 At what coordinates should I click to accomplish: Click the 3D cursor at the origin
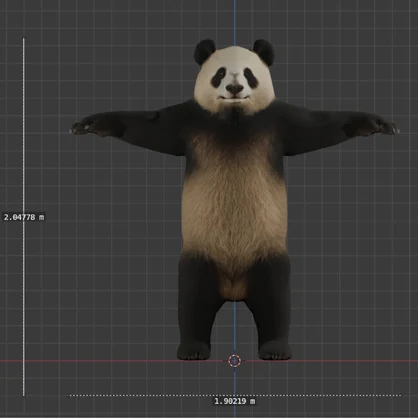(x=234, y=361)
